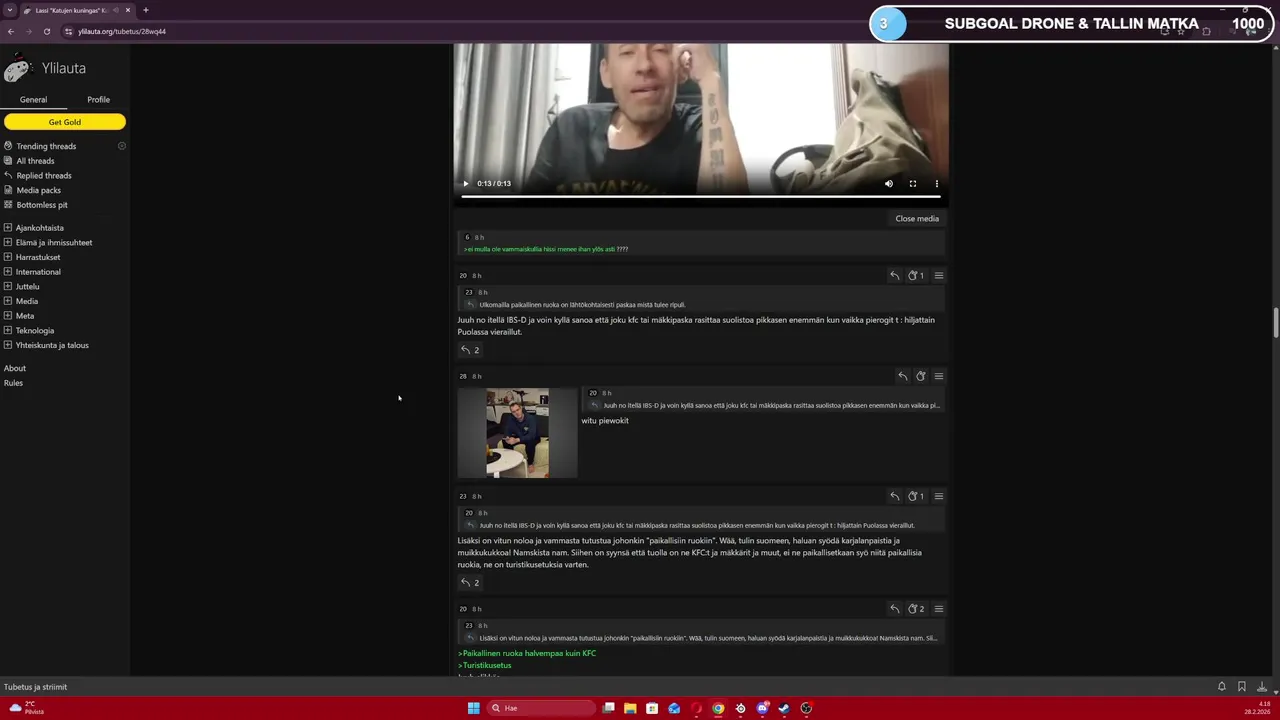Open hamburger menu of first post 20
1280x720 pixels.
[938, 275]
